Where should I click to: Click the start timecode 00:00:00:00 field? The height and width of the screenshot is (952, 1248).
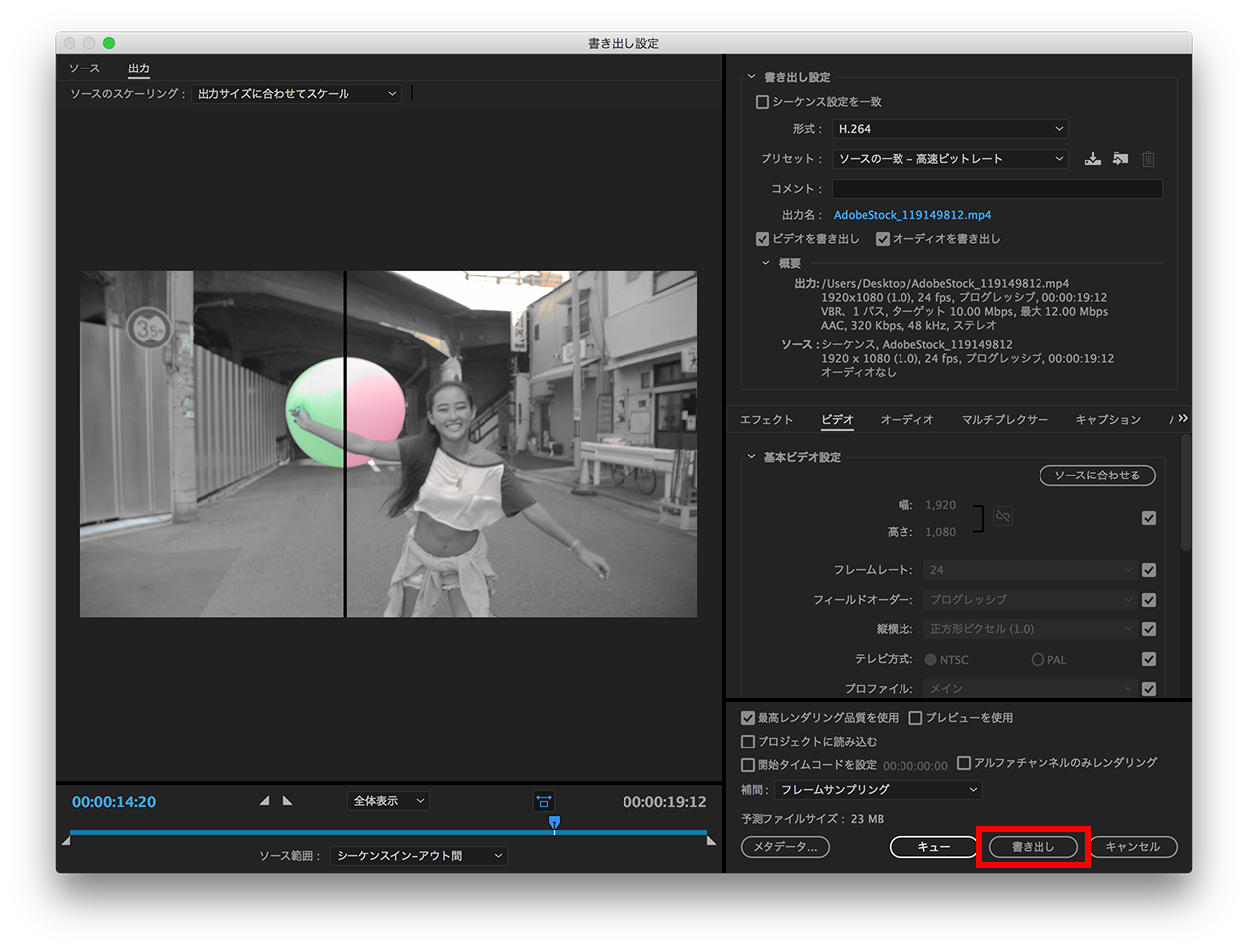915,766
